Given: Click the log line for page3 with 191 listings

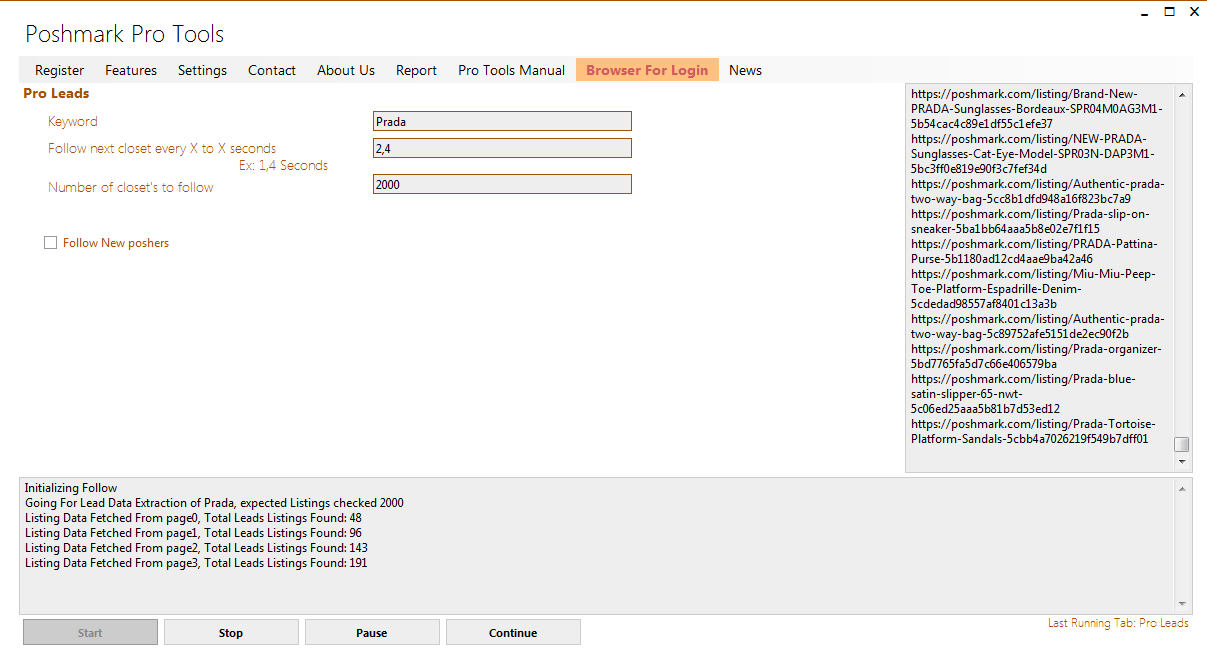Looking at the screenshot, I should [x=196, y=563].
